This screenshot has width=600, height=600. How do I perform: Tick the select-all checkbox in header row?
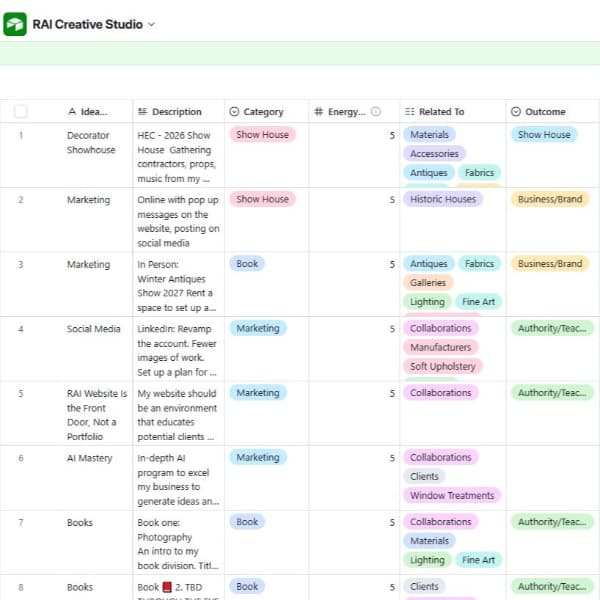point(21,112)
